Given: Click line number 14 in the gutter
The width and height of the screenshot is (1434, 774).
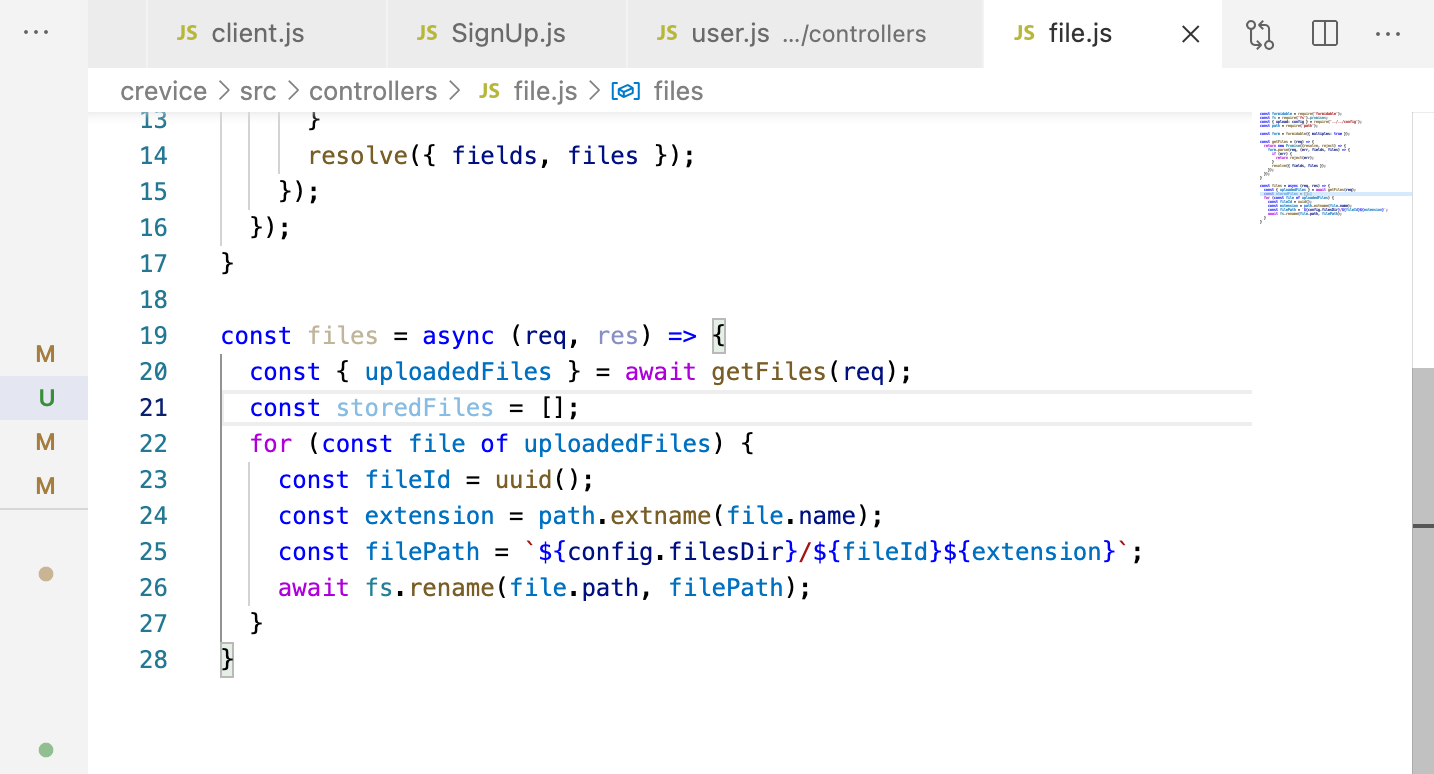Looking at the screenshot, I should (153, 156).
